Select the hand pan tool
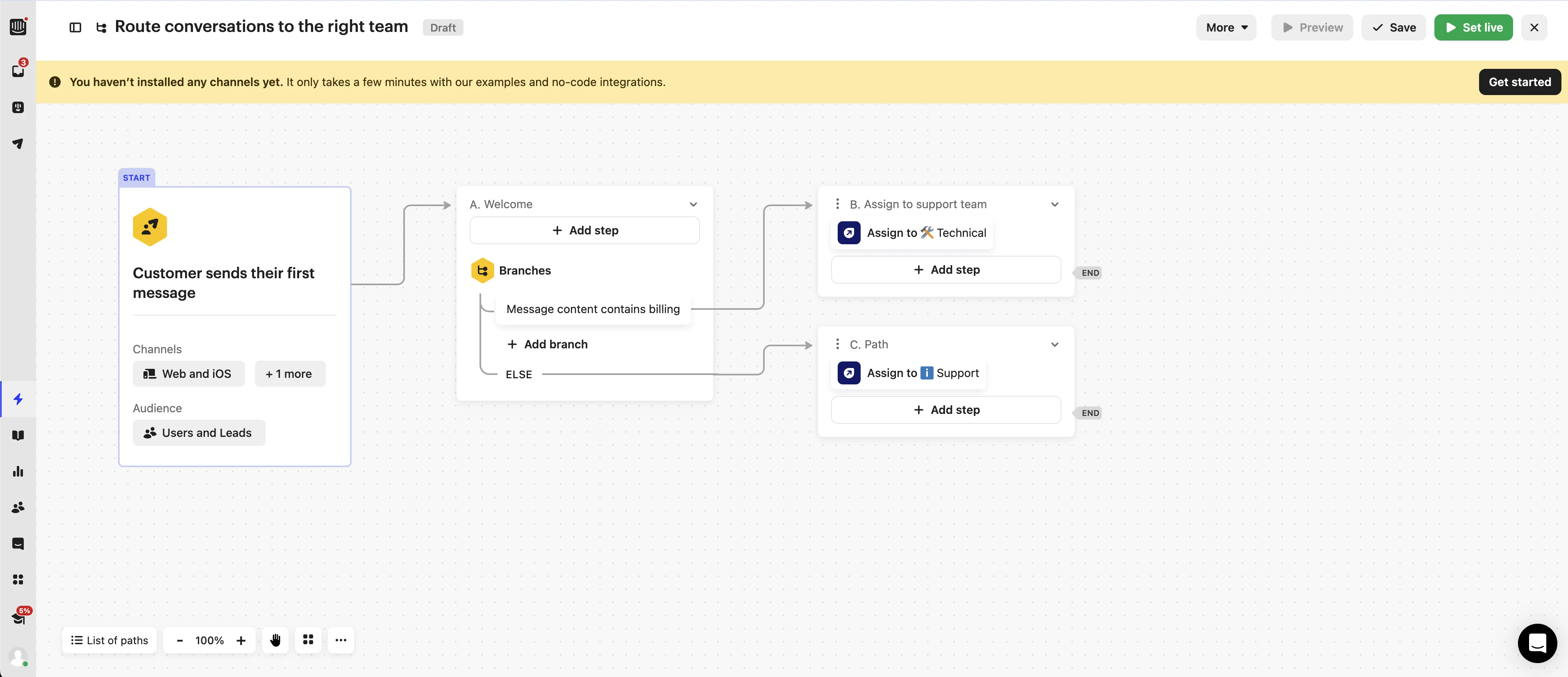Screen dimensions: 1568x677 [275, 640]
